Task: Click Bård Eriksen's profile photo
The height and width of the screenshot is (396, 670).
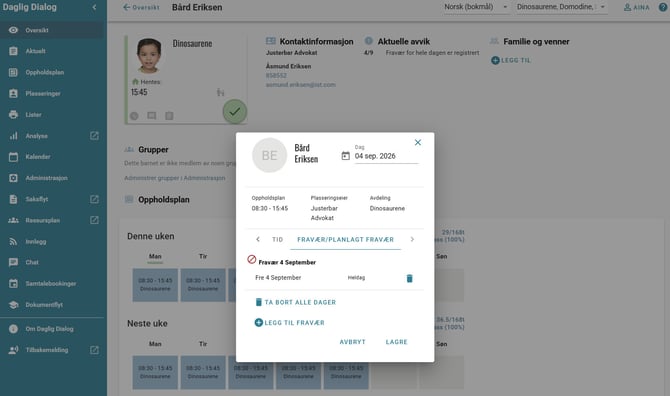Action: (149, 56)
